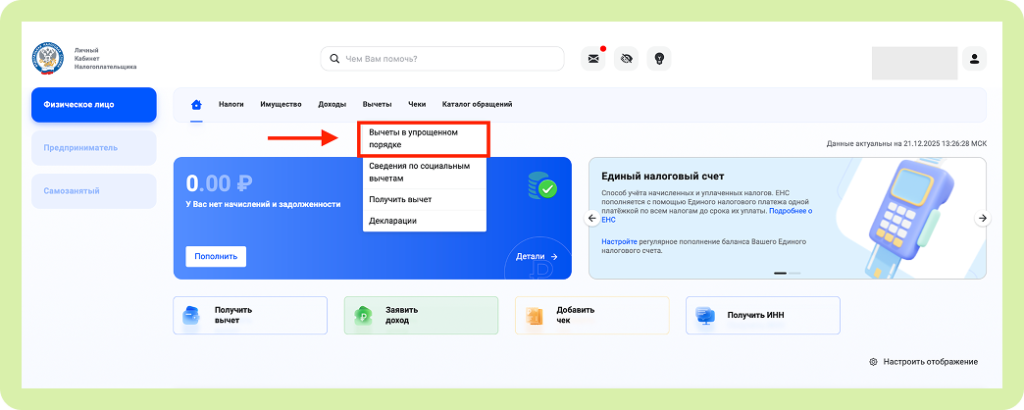This screenshot has height=410, width=1024.
Task: Open the Имущество navigation menu
Action: pyautogui.click(x=281, y=104)
